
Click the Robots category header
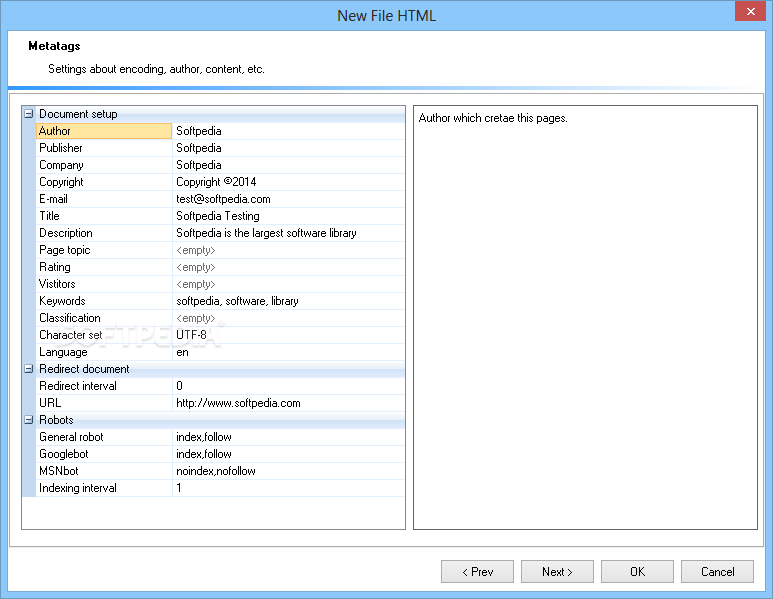click(220, 420)
